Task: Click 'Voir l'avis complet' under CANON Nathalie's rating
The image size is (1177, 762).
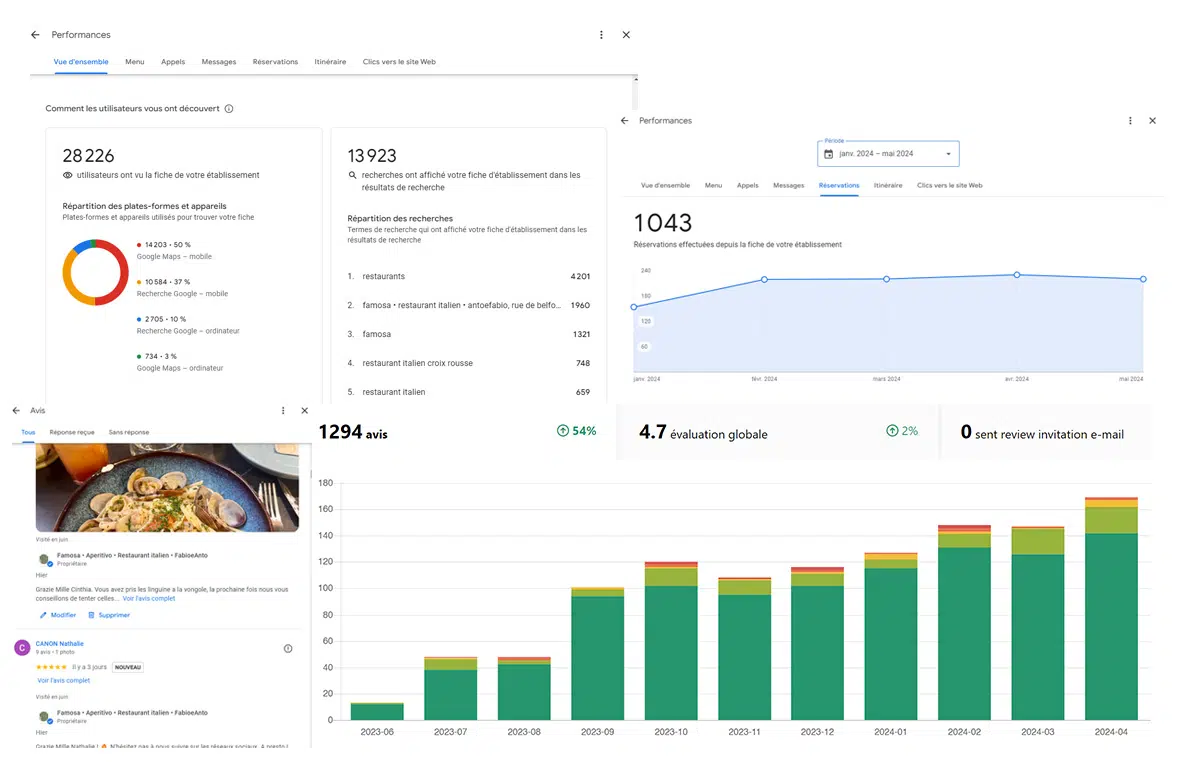Action: click(x=64, y=680)
